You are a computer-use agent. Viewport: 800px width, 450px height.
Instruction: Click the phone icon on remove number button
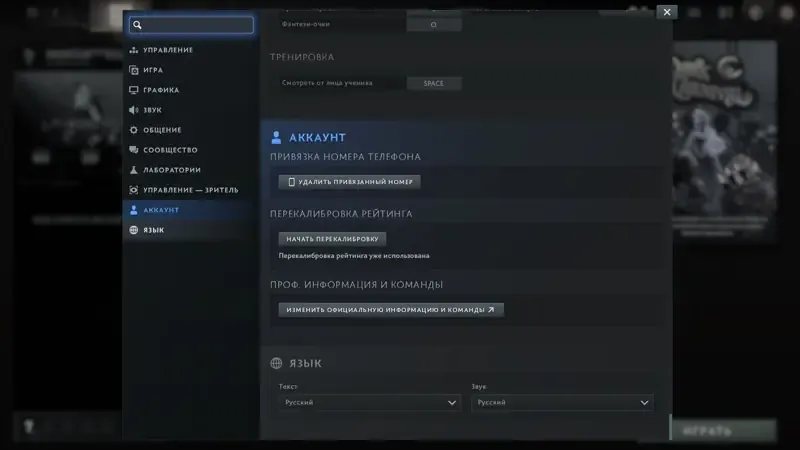click(x=291, y=182)
